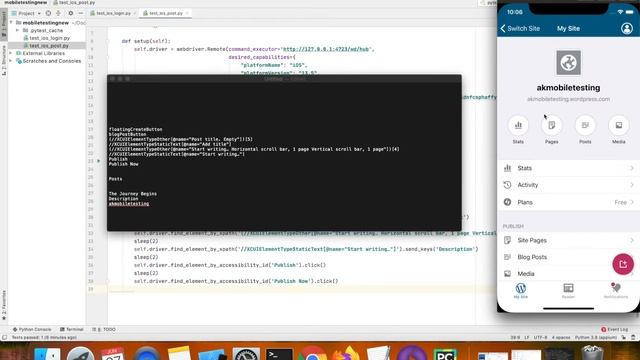This screenshot has height=360, width=640.
Task: Open akmobiletesting.wordpress.com site link
Action: (x=568, y=99)
